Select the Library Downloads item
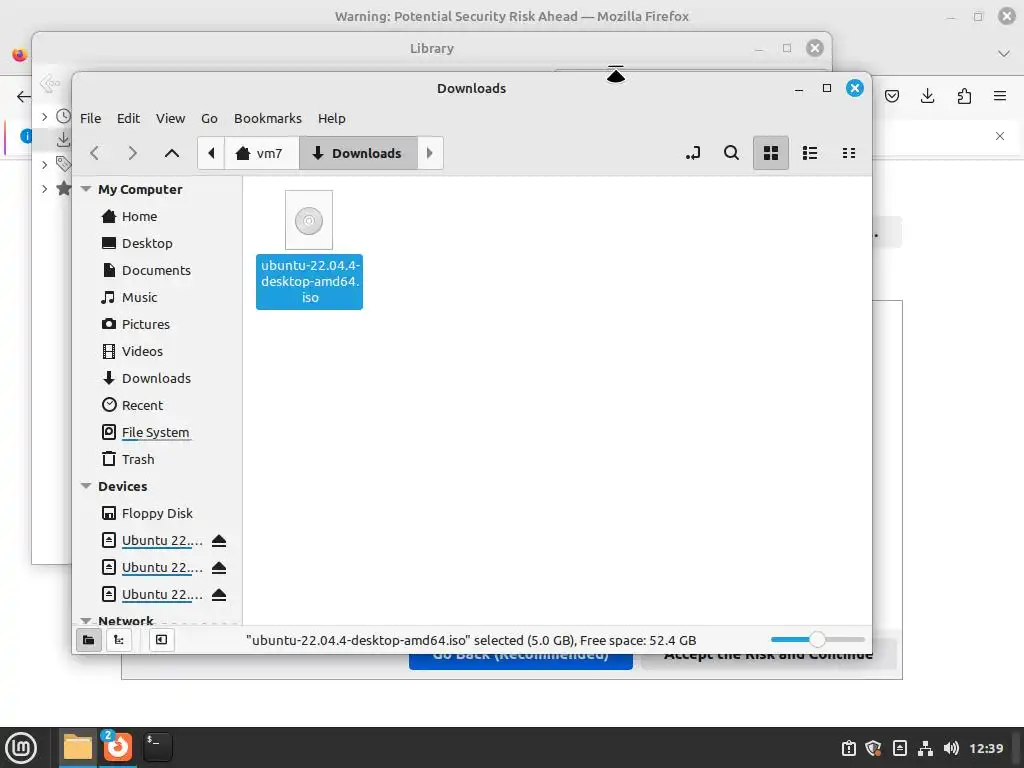The image size is (1024, 768). pos(63,138)
